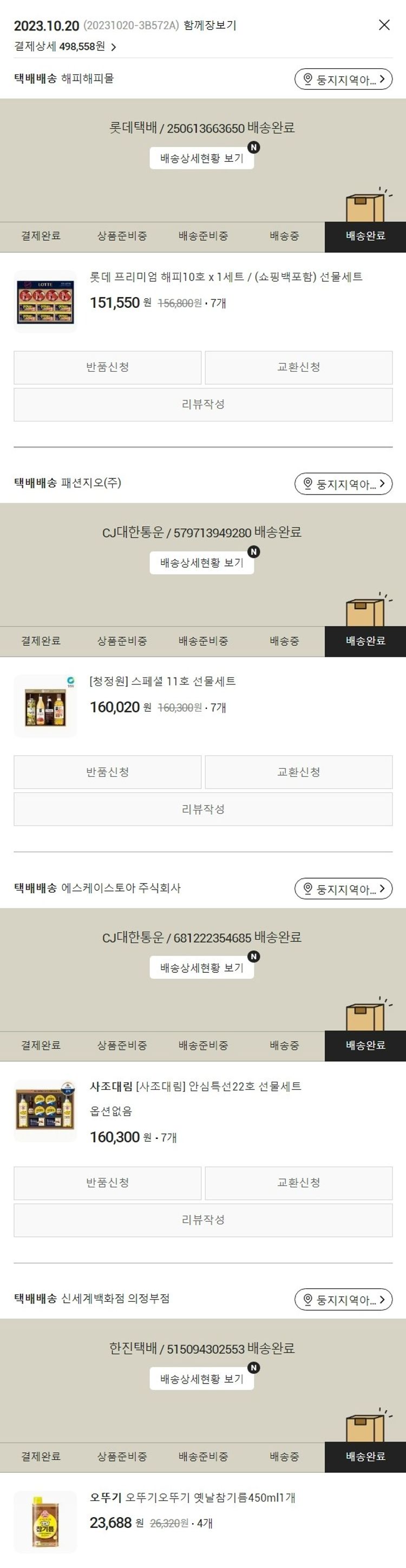
Task: Click the delivery box icon in 롯데택배 section
Action: tap(366, 206)
